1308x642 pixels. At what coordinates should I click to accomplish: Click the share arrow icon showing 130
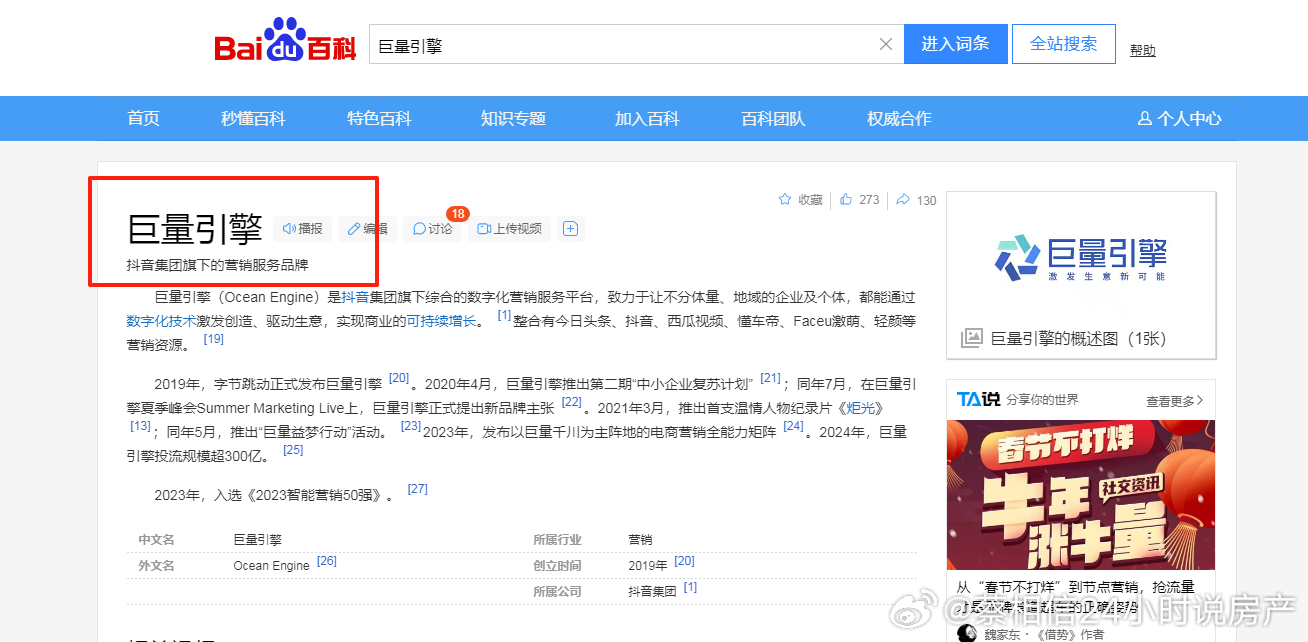pyautogui.click(x=903, y=200)
